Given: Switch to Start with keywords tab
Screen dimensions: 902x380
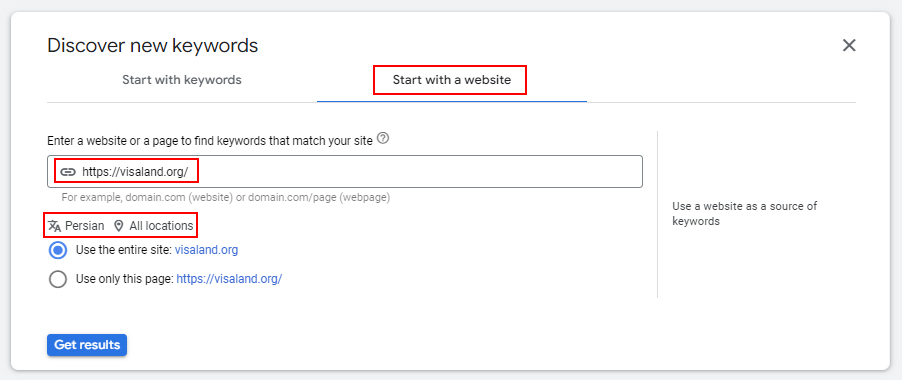Looking at the screenshot, I should 182,80.
